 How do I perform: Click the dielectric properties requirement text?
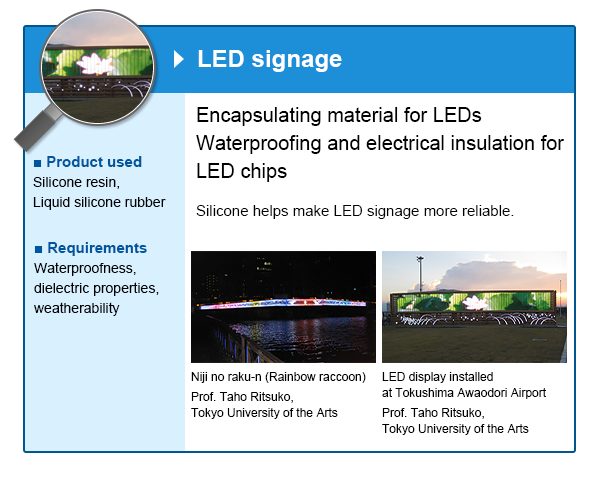[96, 289]
